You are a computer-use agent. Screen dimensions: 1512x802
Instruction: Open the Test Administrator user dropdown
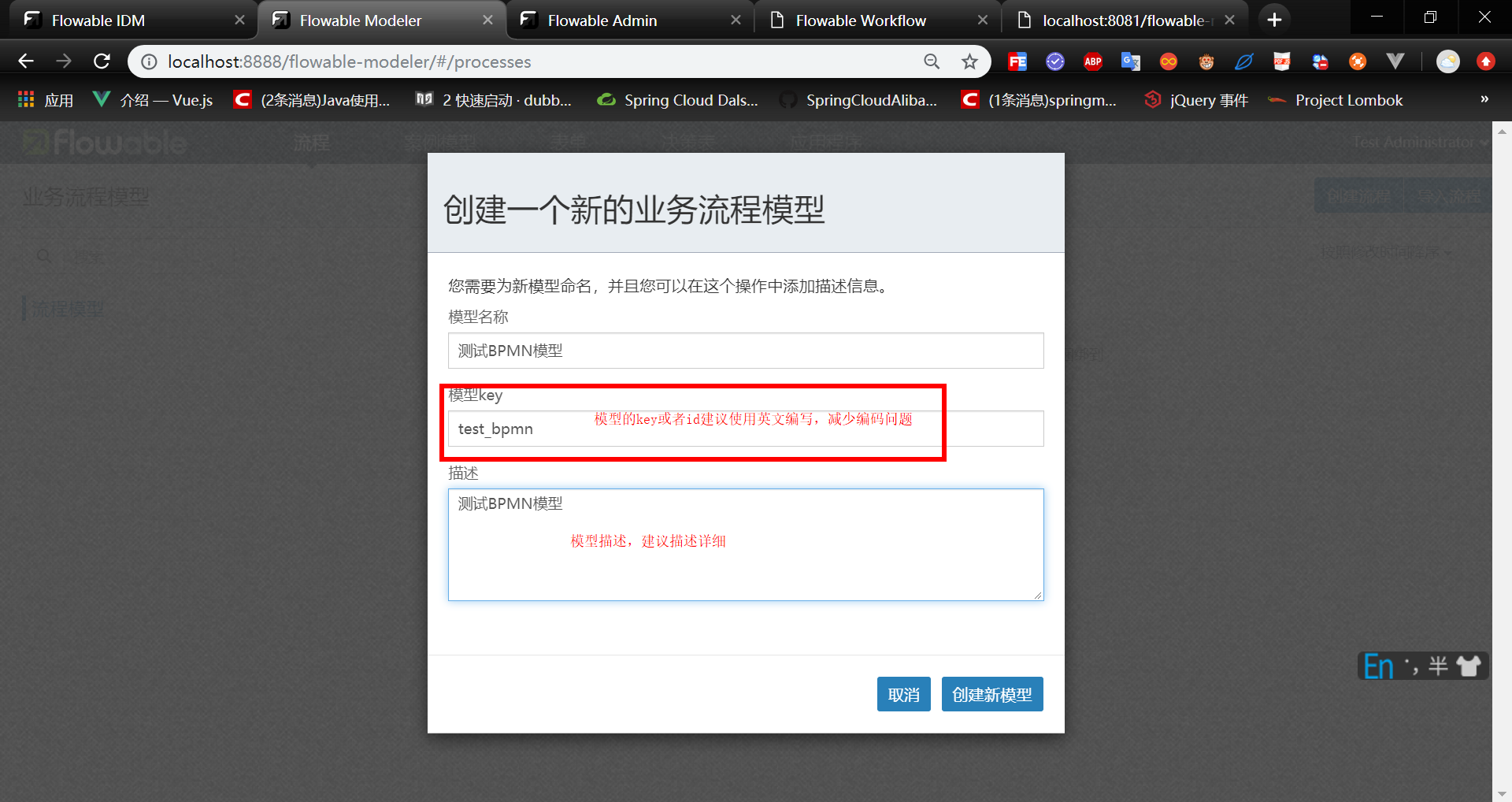(1420, 142)
